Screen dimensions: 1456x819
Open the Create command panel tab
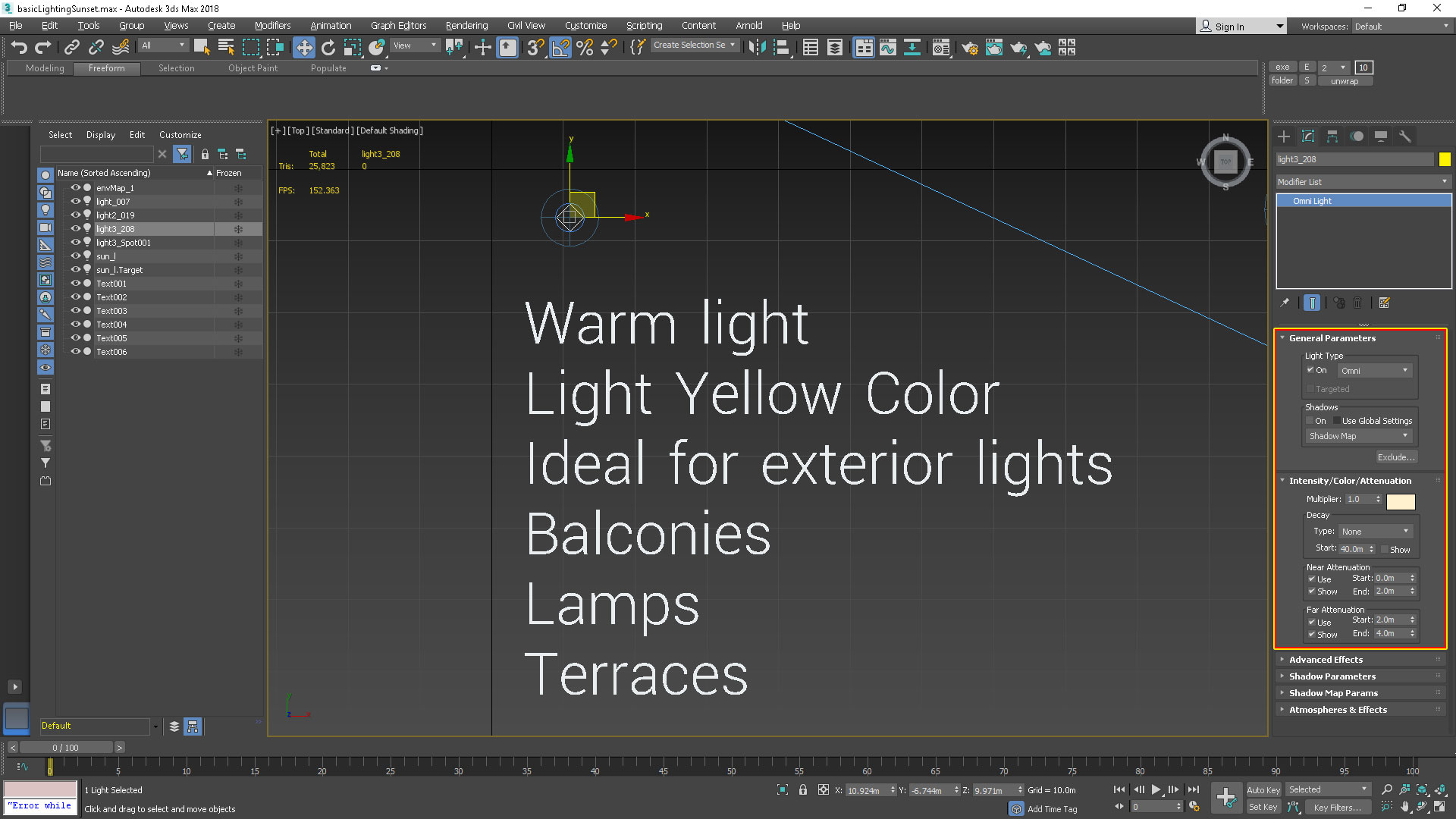pyautogui.click(x=1284, y=136)
